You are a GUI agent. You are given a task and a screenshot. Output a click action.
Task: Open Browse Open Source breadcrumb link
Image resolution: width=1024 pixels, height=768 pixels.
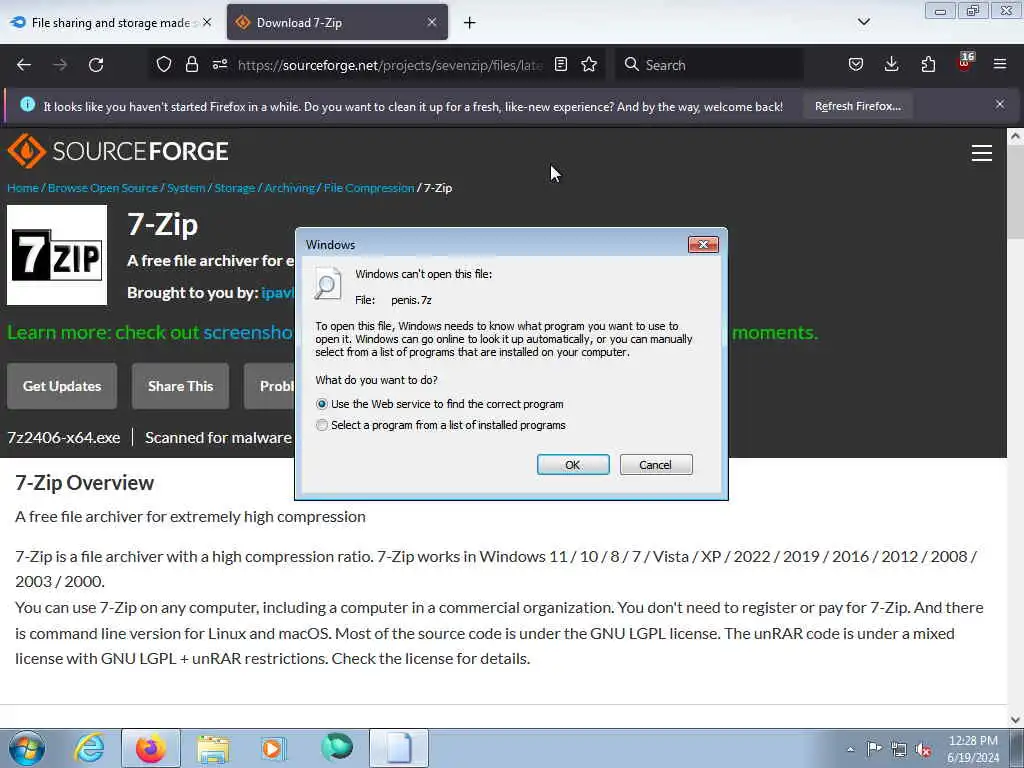[103, 188]
